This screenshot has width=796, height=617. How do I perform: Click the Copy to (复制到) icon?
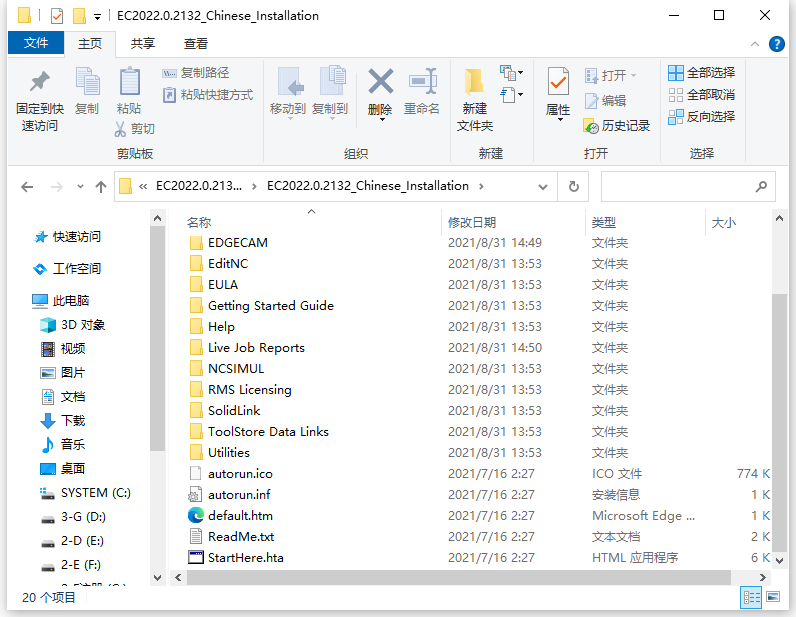tap(333, 80)
